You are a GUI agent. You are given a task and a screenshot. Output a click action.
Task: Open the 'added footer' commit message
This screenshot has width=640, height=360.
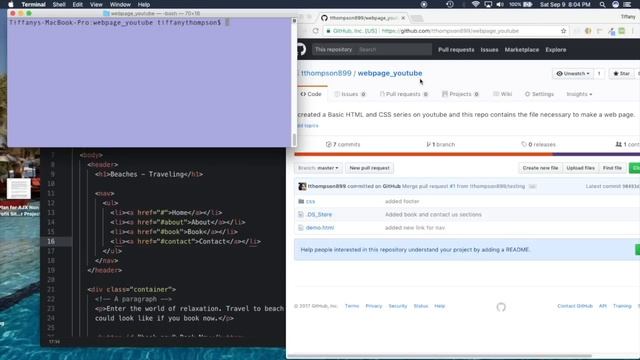[402, 201]
